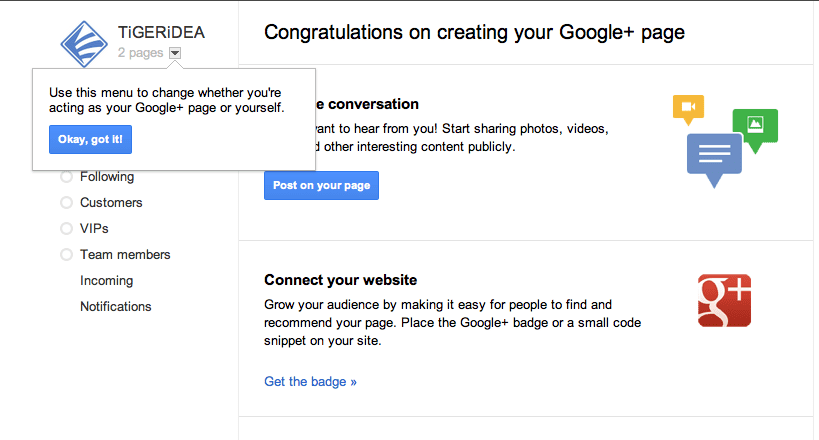
Task: Select the Team members circle radio
Action: 66,254
